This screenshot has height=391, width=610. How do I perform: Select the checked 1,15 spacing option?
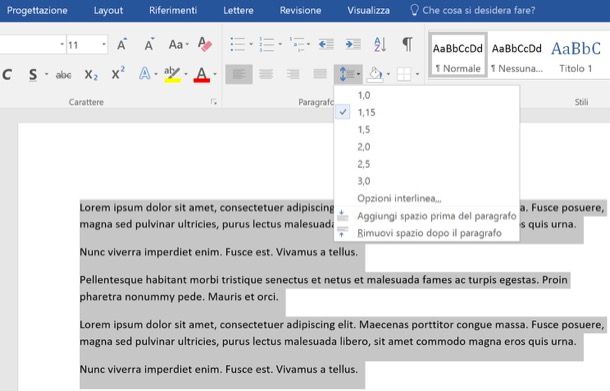click(x=427, y=112)
